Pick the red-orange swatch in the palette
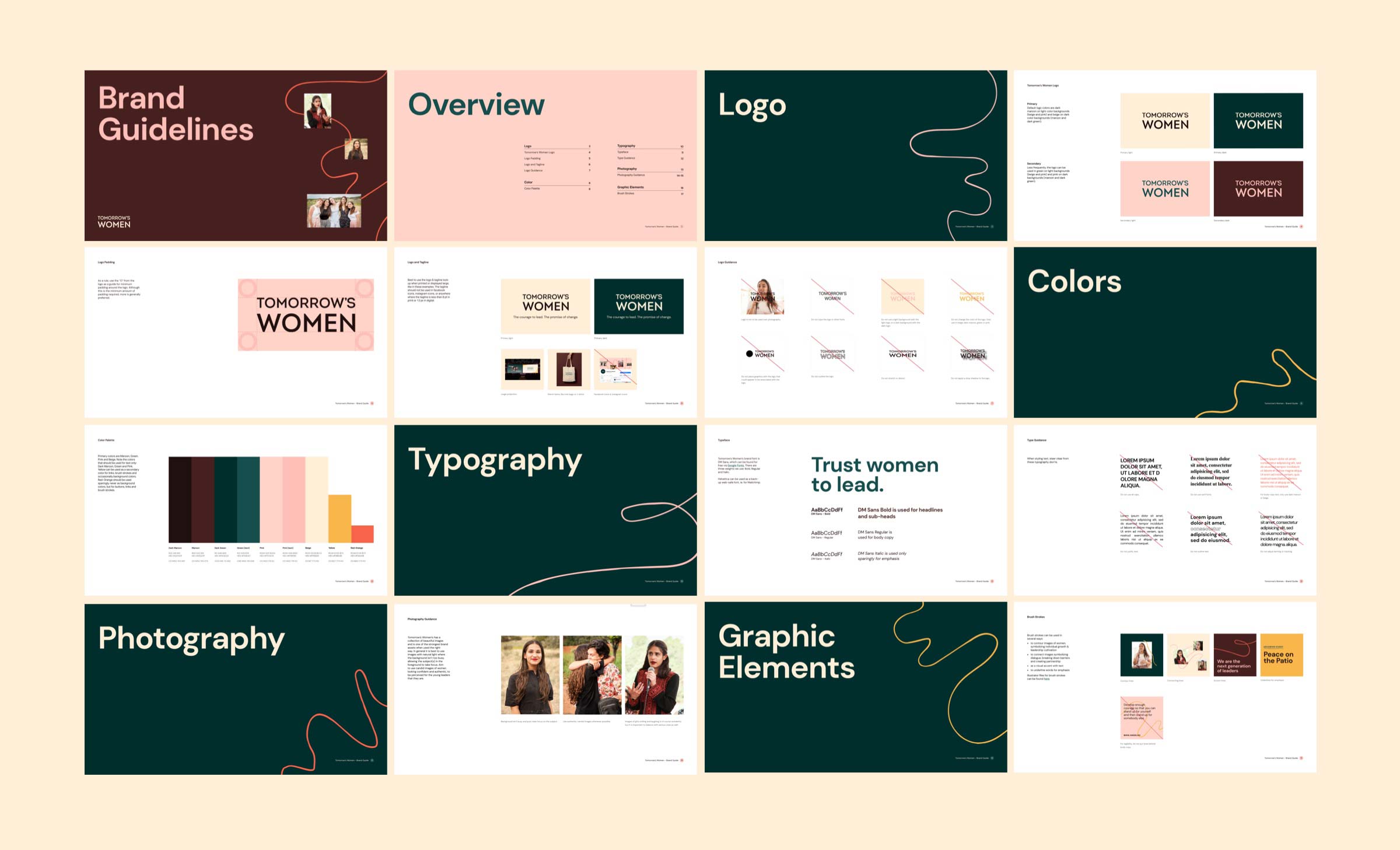The width and height of the screenshot is (1400, 850). [x=362, y=534]
